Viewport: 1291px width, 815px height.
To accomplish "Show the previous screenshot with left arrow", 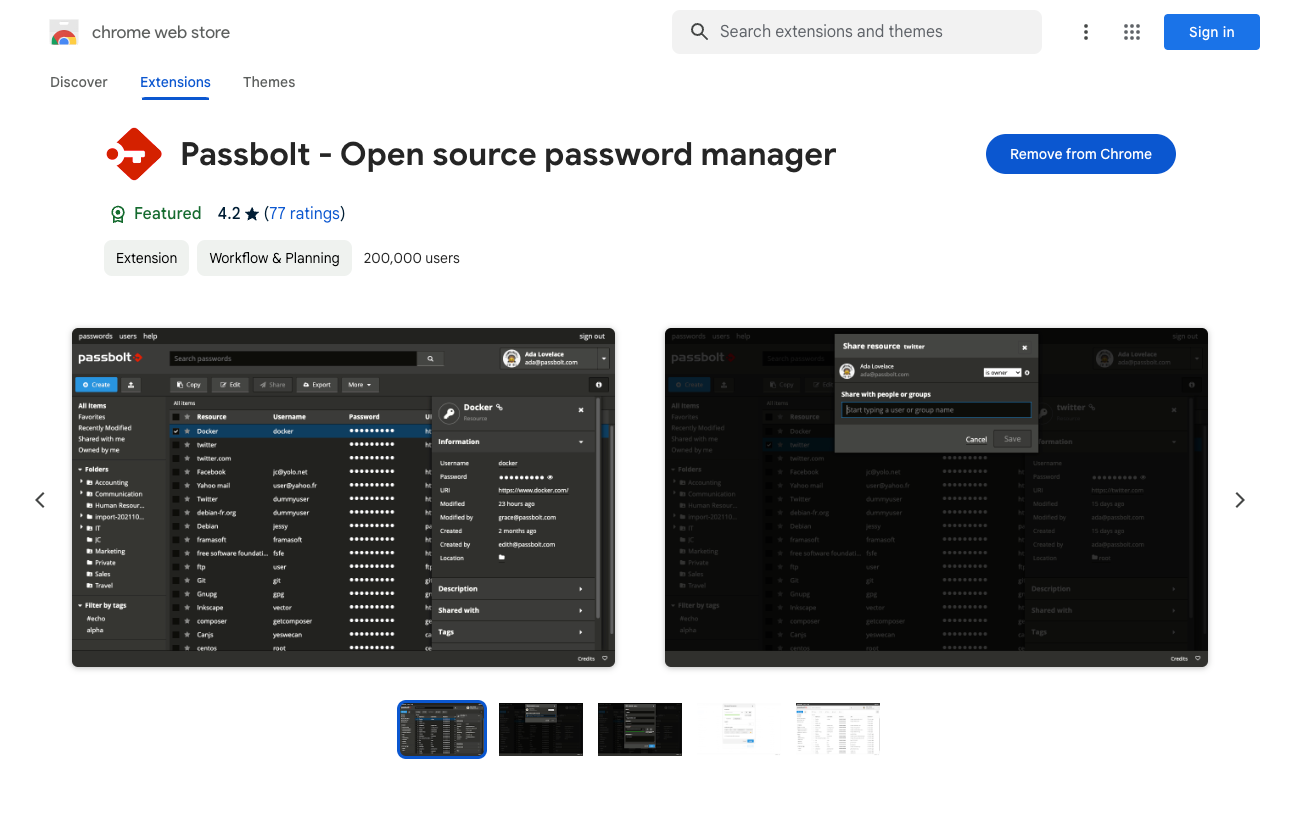I will click(x=40, y=500).
